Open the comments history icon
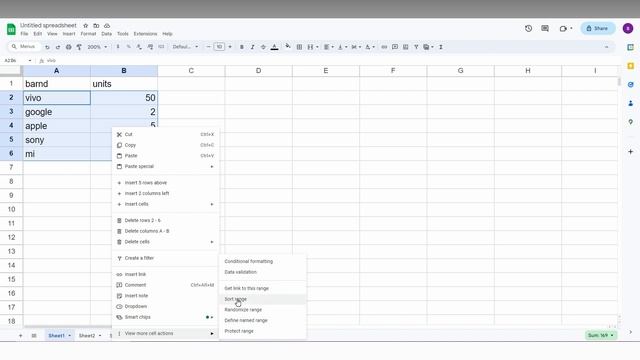 [545, 28]
